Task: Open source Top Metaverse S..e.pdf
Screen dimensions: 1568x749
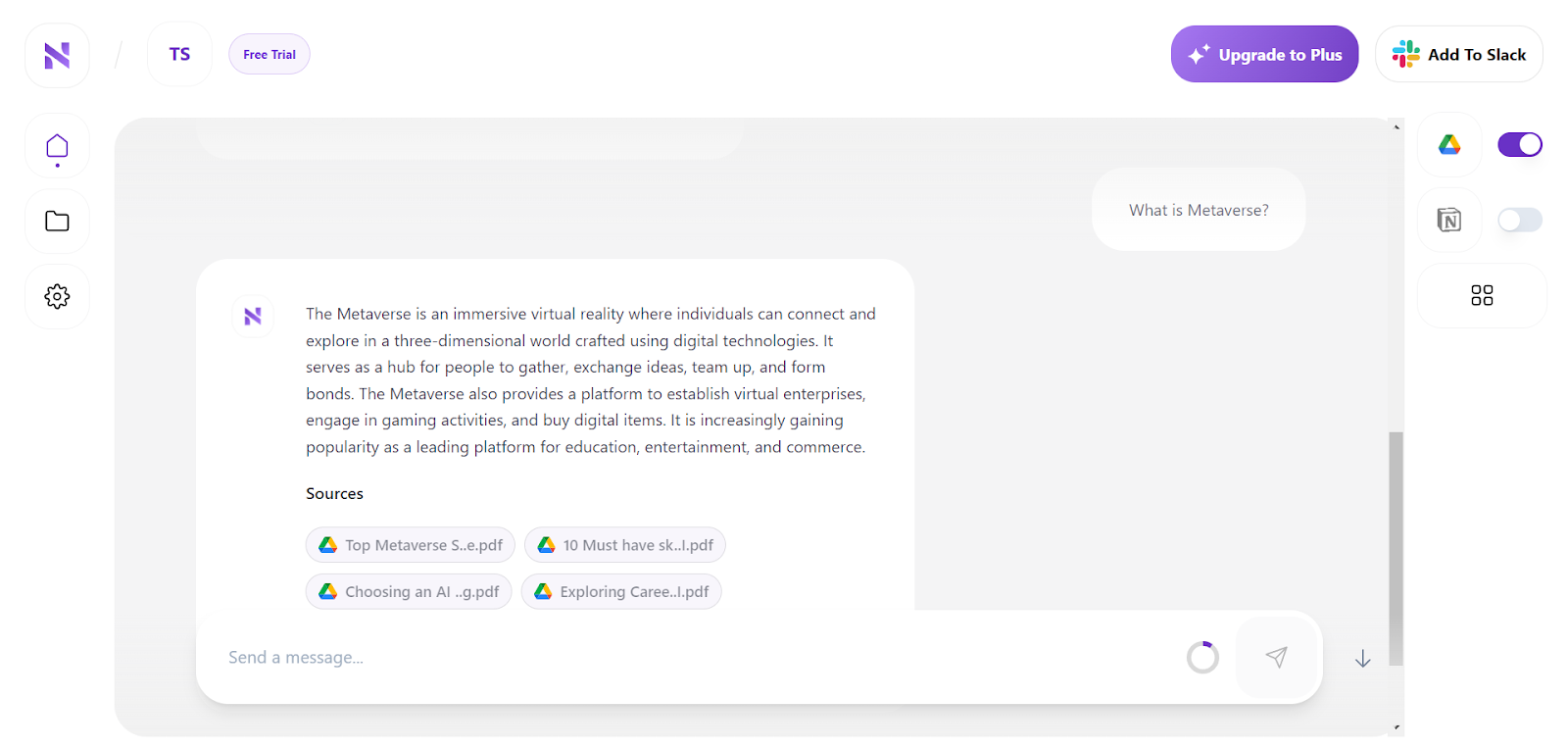Action: tap(411, 545)
